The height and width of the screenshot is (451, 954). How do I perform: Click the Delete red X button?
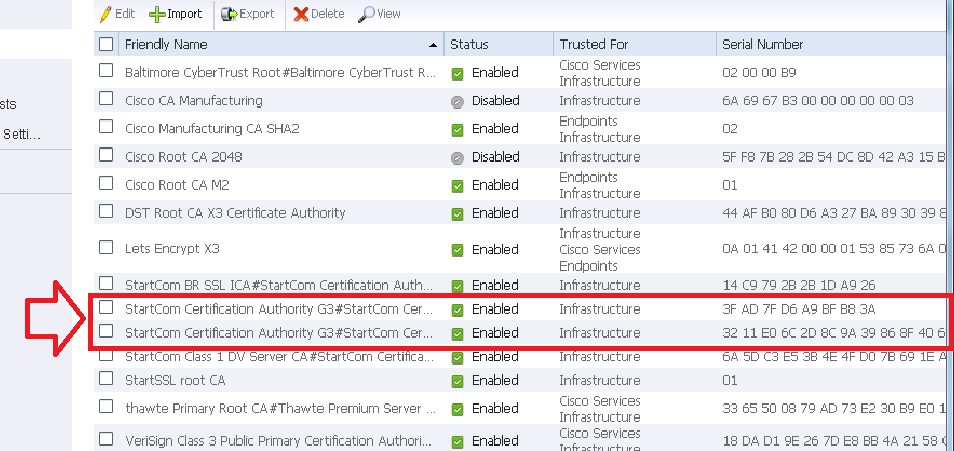[x=318, y=13]
